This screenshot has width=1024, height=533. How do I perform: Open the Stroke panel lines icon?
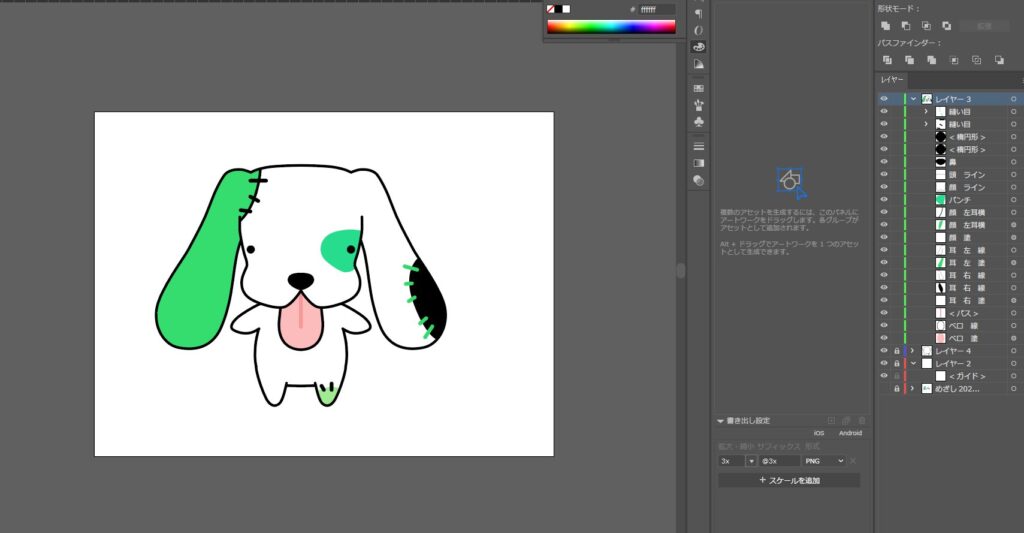click(x=698, y=146)
